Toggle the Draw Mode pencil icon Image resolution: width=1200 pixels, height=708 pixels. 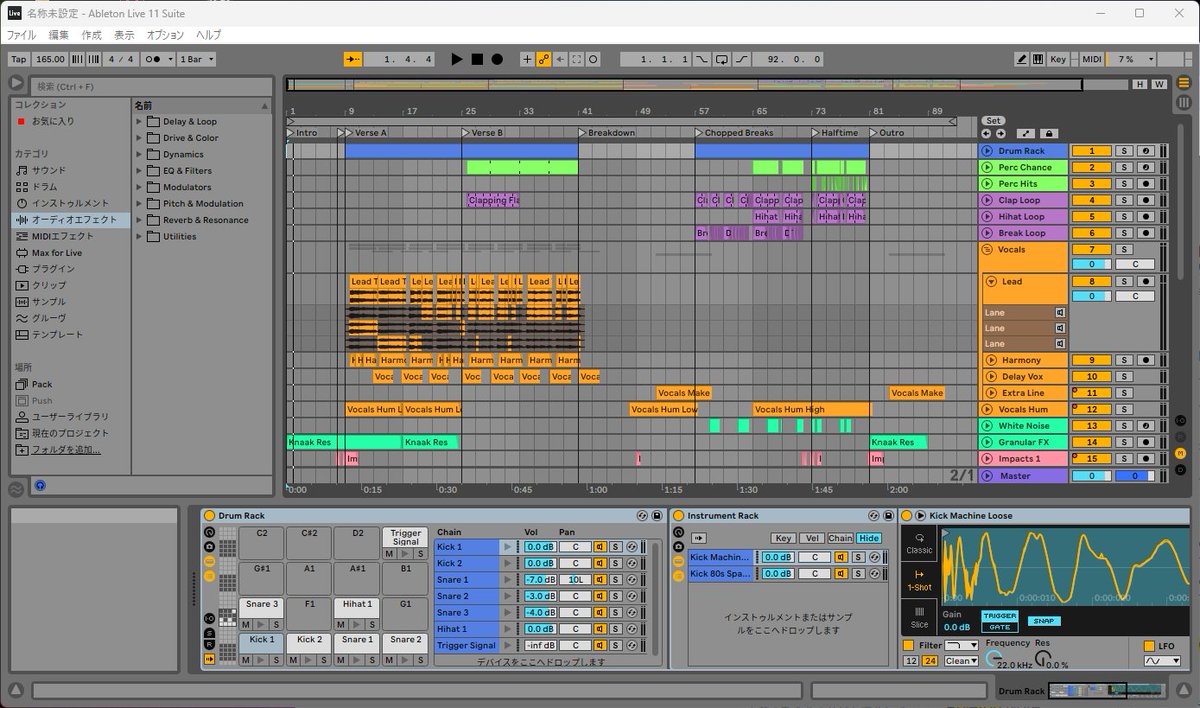[1021, 59]
